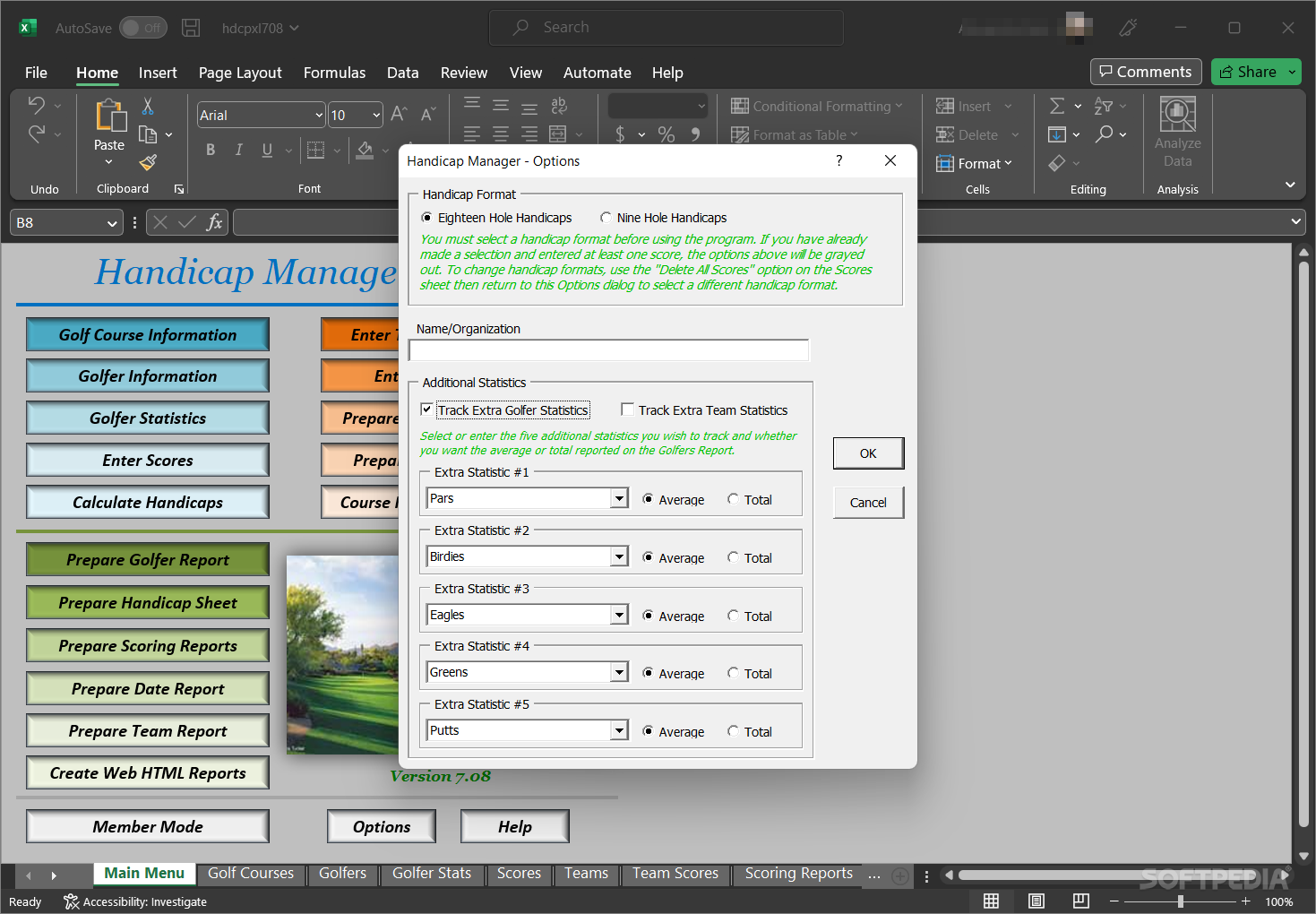Click Page Break Preview status icon
The image size is (1316, 914).
[x=1081, y=901]
